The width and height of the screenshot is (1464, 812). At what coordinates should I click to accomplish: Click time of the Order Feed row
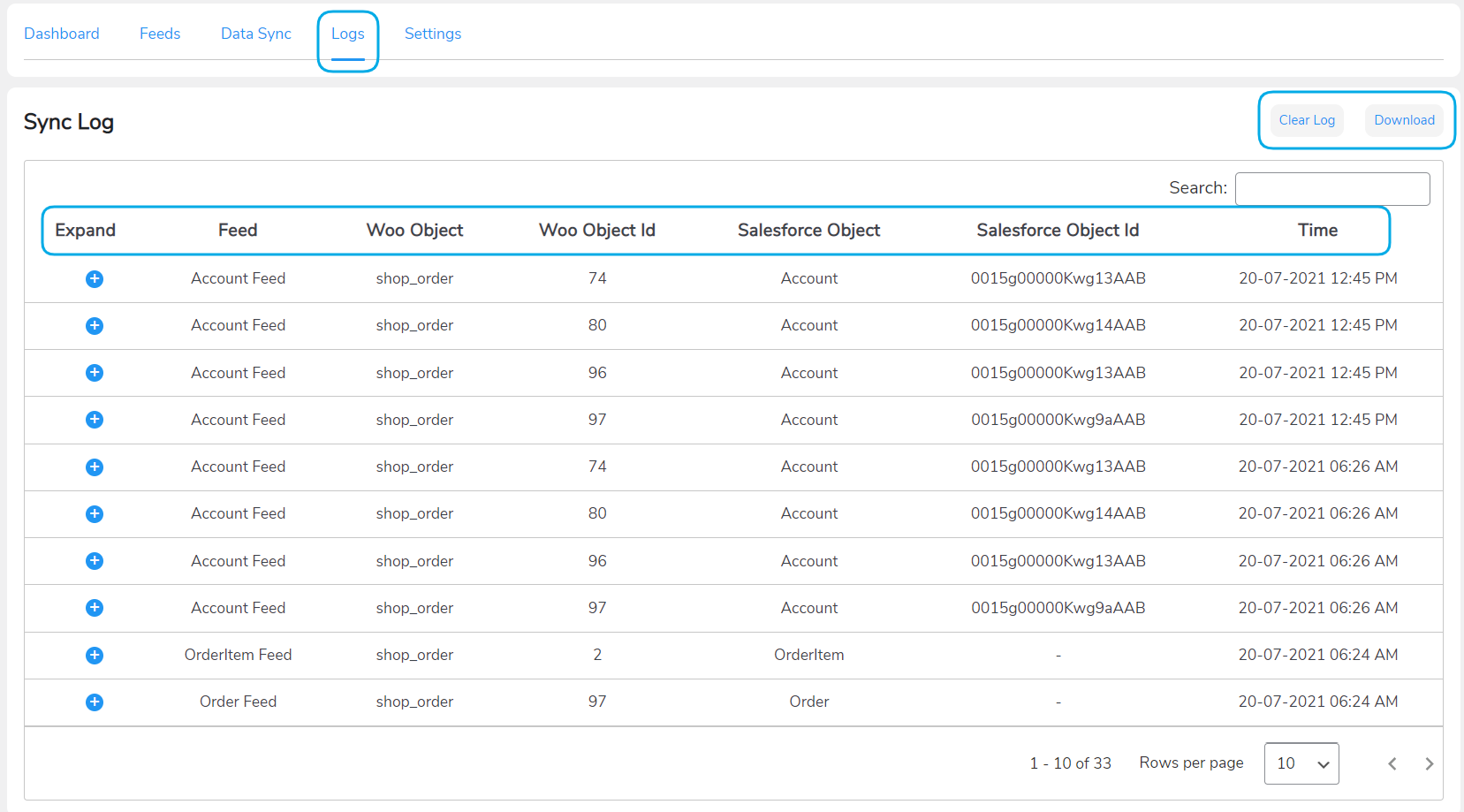(1317, 702)
